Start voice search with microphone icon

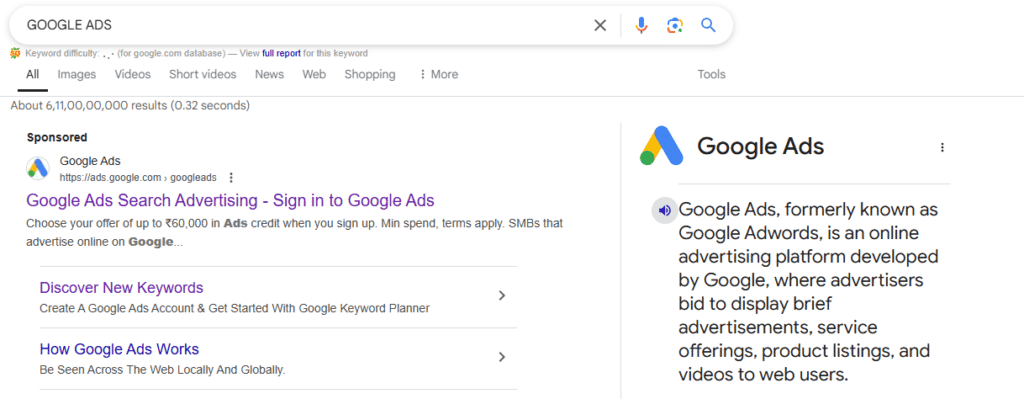pos(641,25)
